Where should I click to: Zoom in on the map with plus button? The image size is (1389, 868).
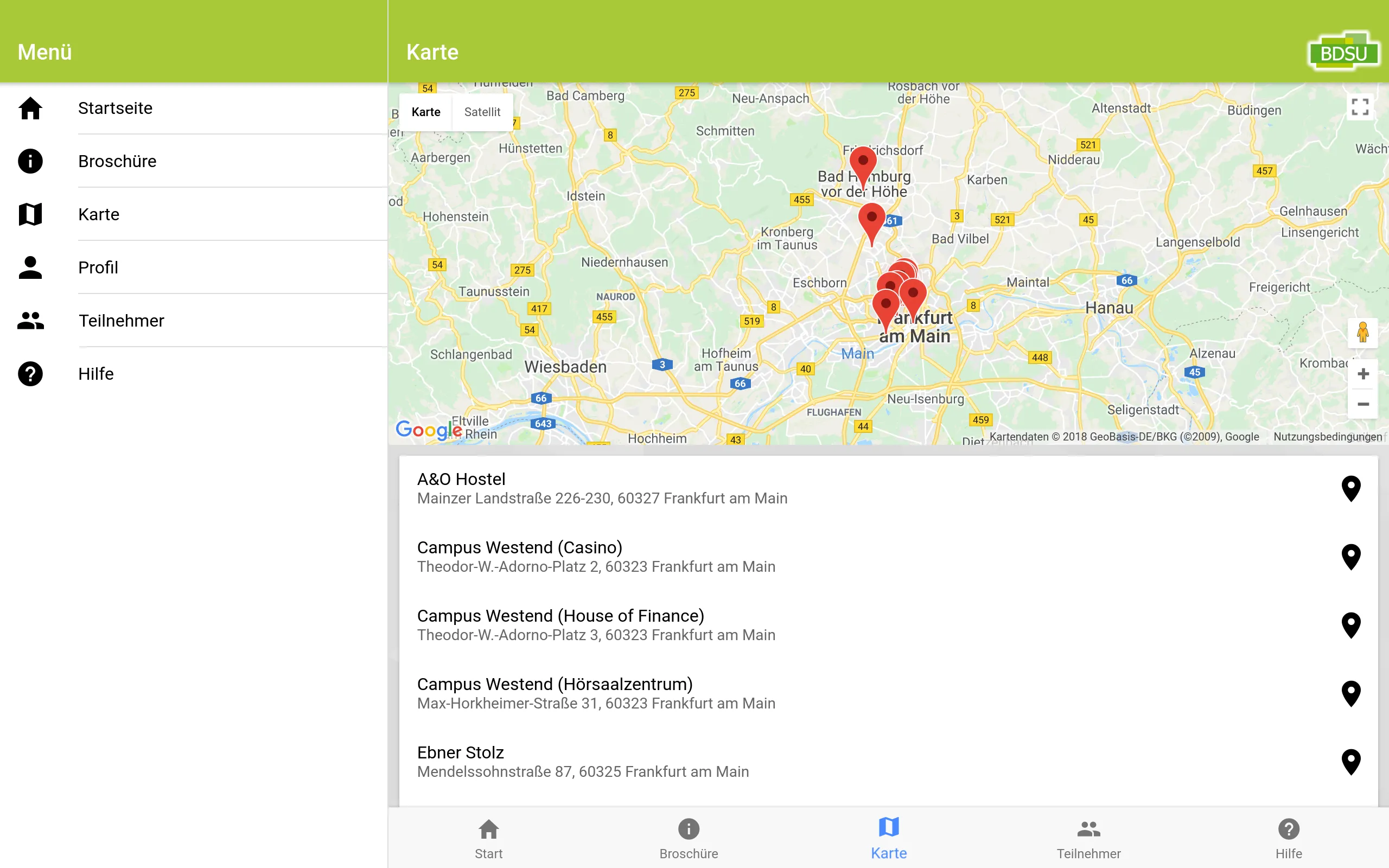pyautogui.click(x=1362, y=374)
